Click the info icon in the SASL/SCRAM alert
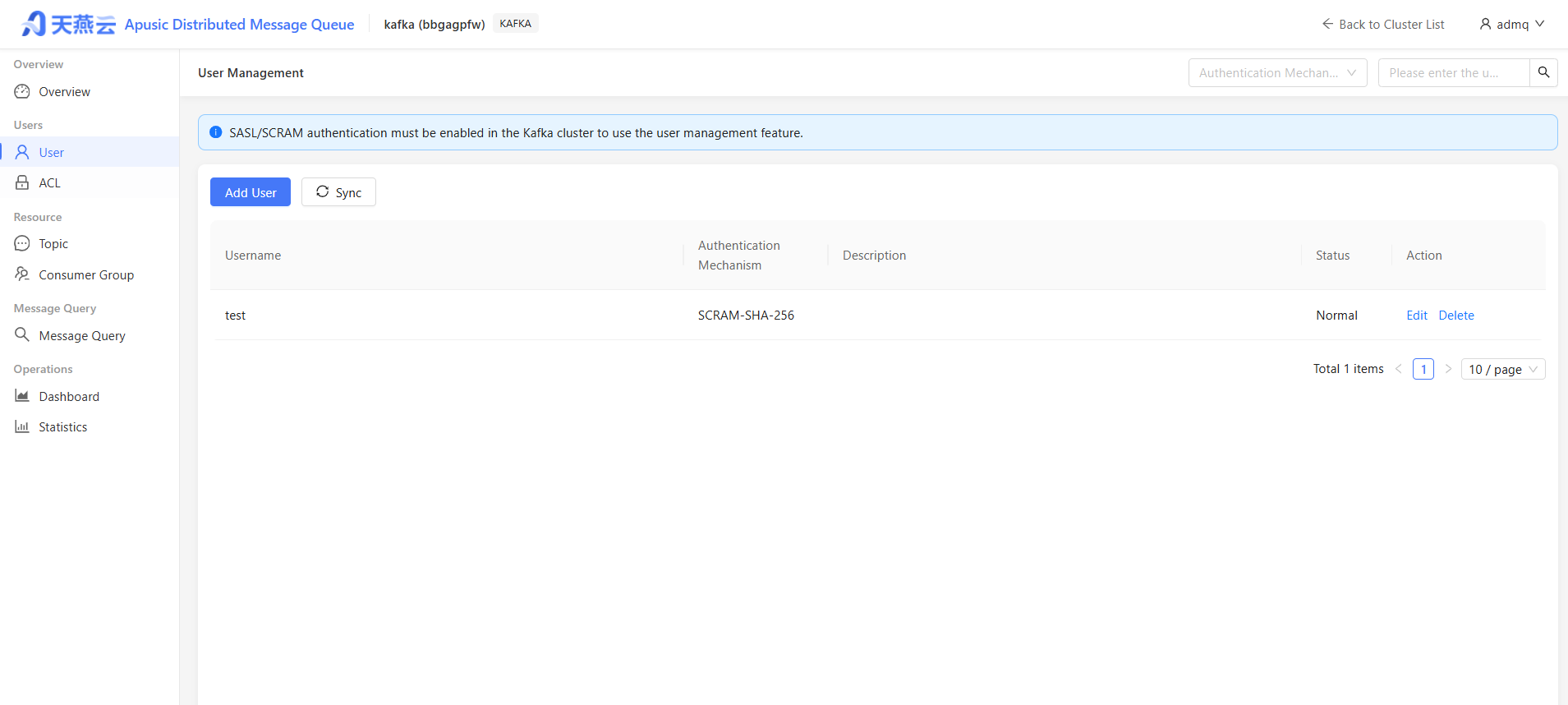This screenshot has width=1568, height=705. [216, 132]
